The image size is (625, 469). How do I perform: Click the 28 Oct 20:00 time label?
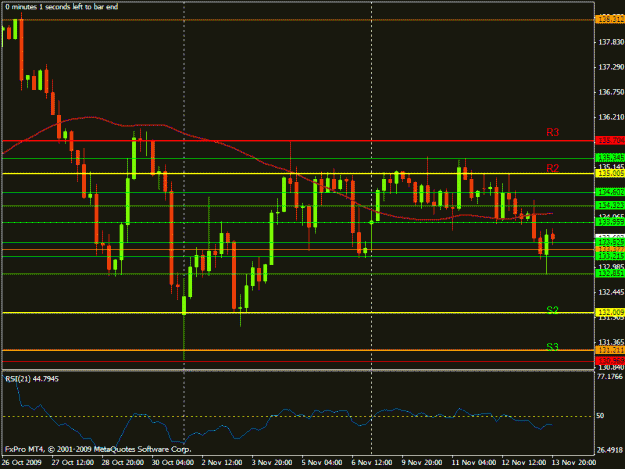tap(122, 463)
